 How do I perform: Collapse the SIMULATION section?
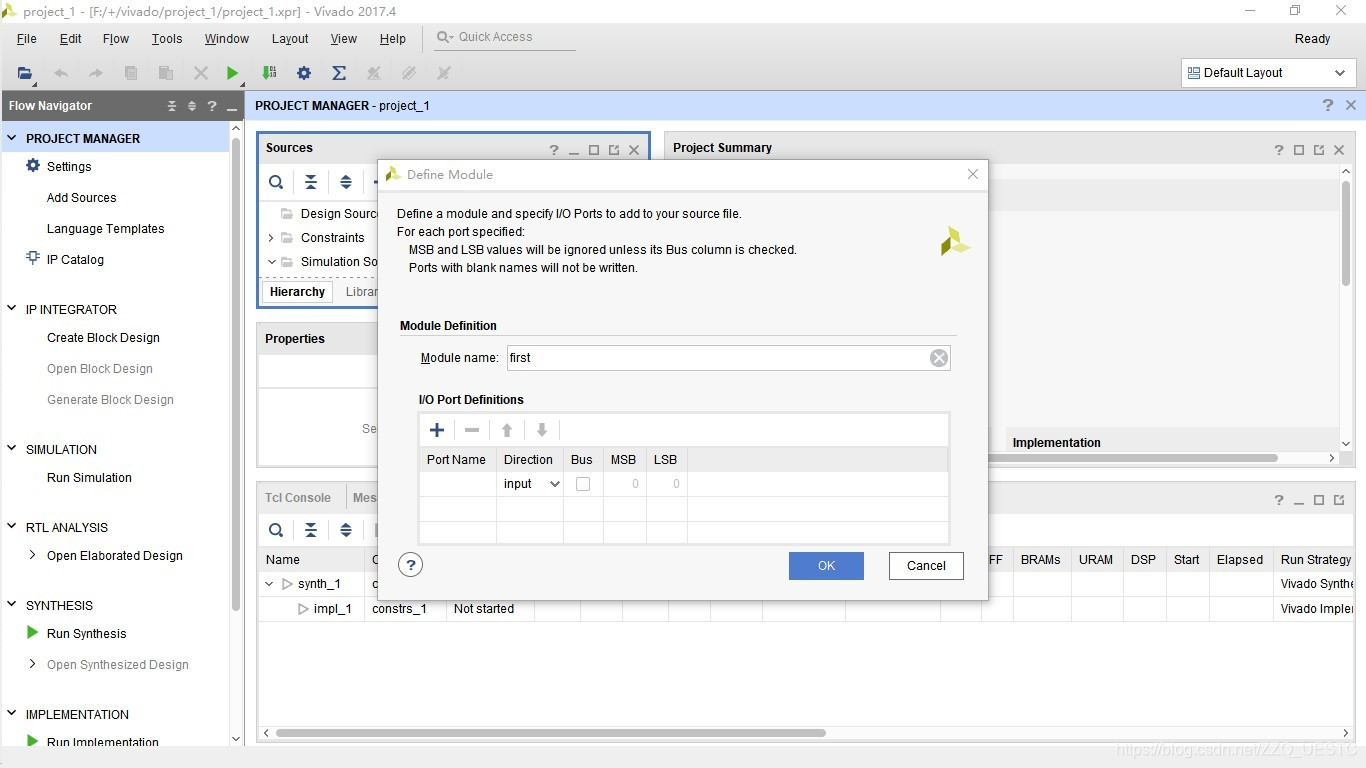[12, 449]
